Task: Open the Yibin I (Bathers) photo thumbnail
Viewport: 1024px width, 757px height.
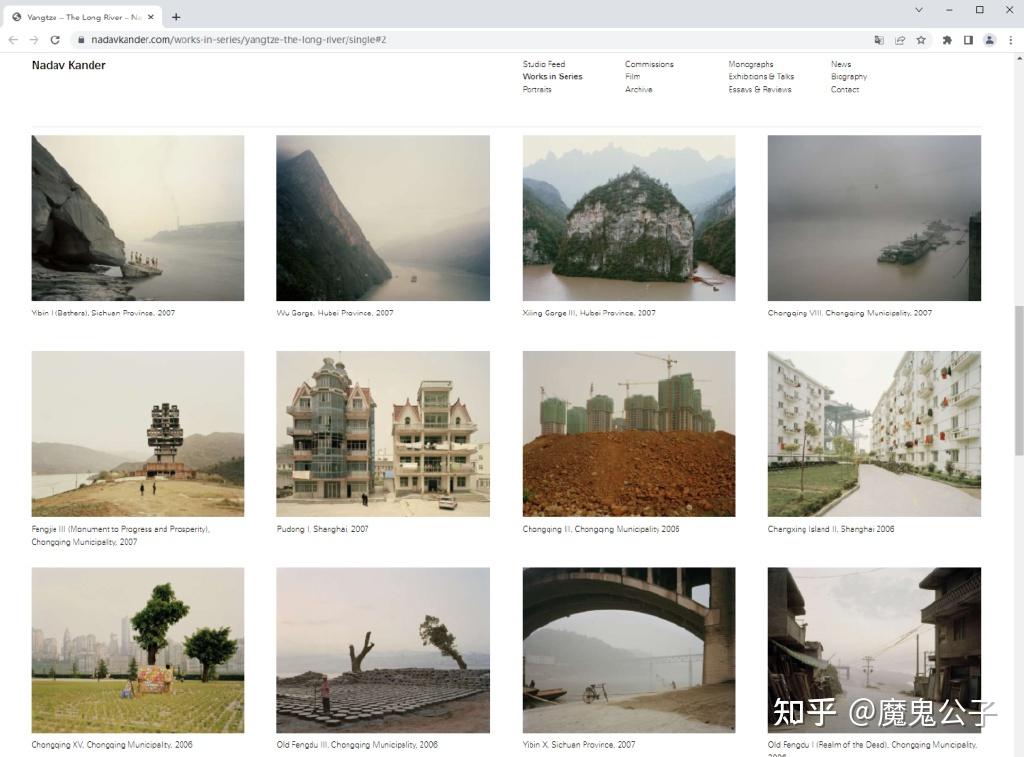Action: click(x=138, y=218)
